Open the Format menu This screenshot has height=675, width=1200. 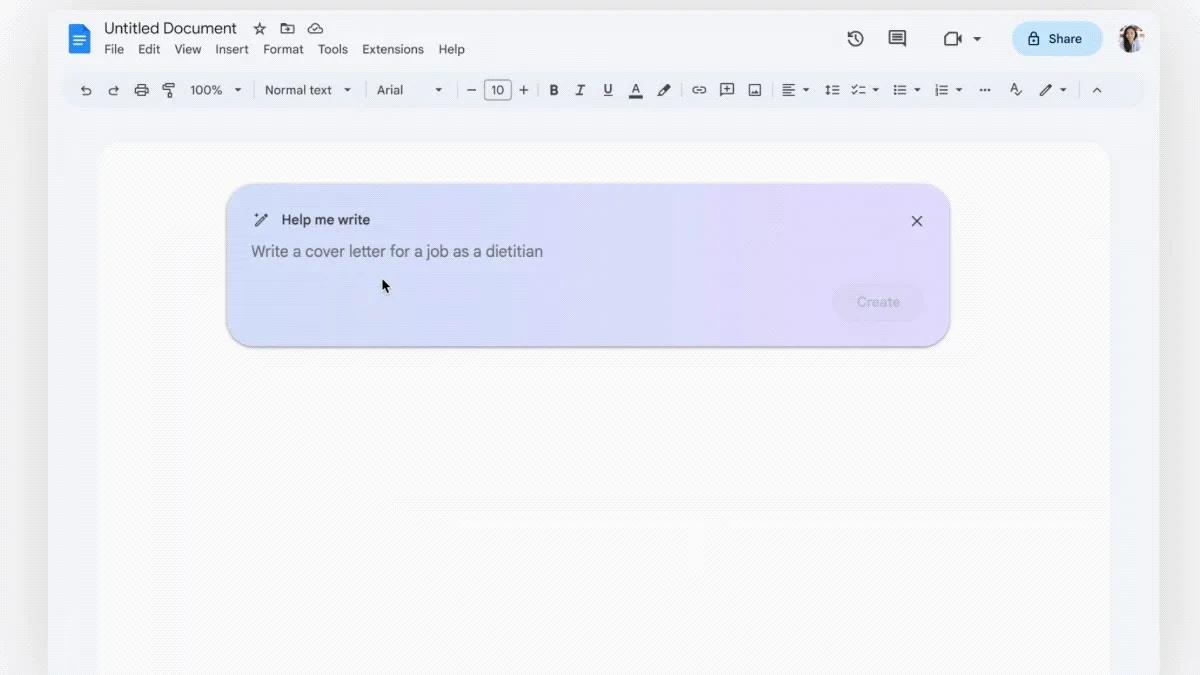pos(283,49)
